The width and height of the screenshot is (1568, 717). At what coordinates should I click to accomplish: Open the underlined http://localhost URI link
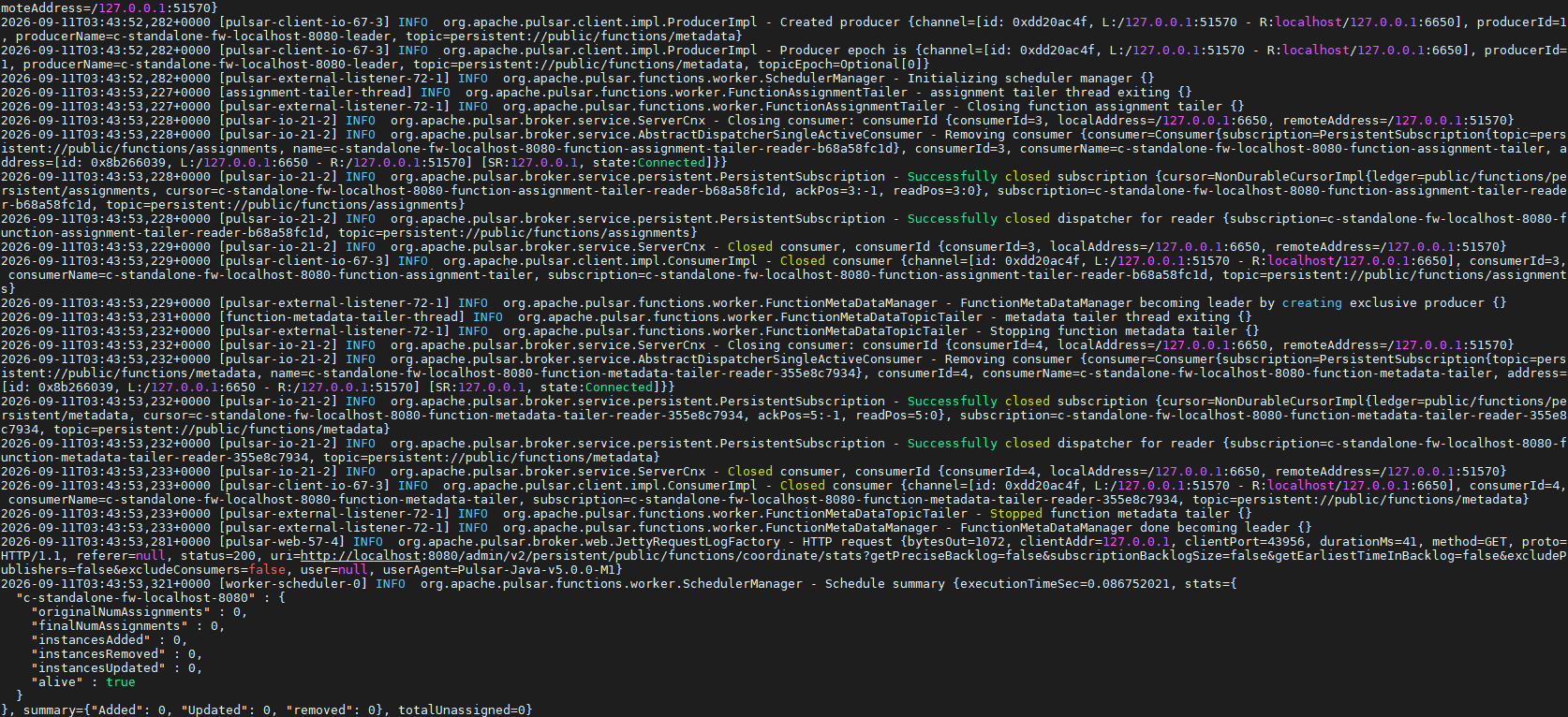360,556
